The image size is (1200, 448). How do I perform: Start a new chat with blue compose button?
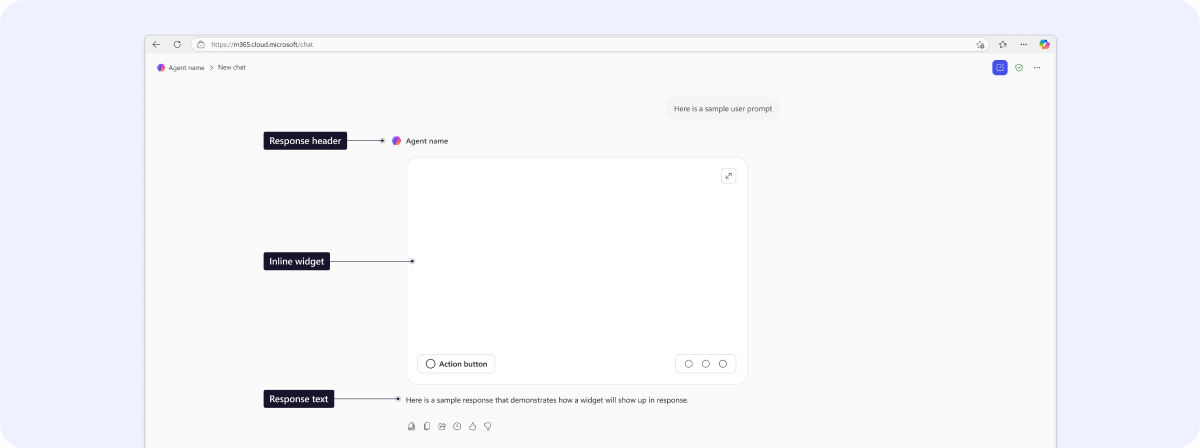[x=1000, y=68]
